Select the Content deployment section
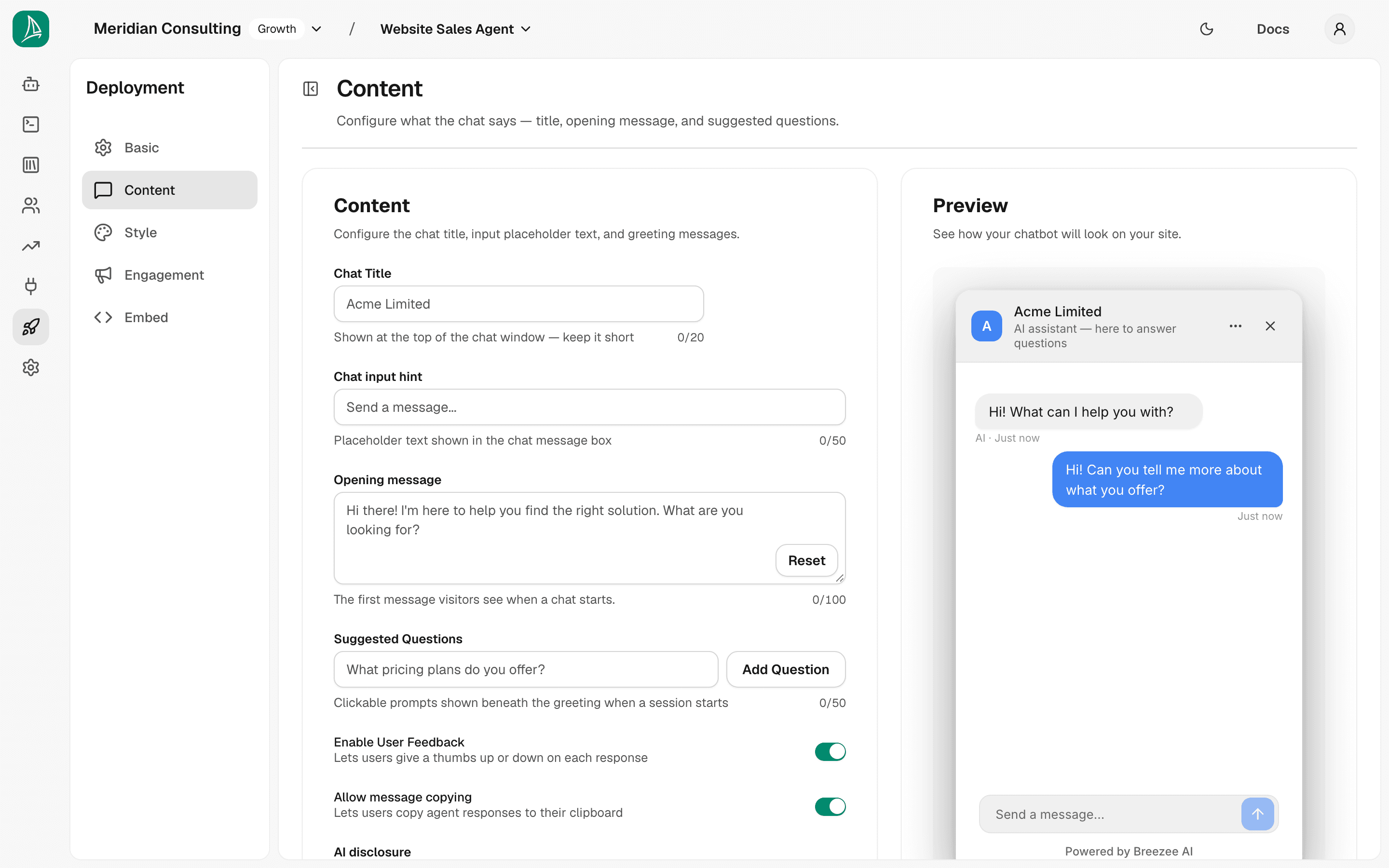Viewport: 1389px width, 868px height. click(x=170, y=190)
